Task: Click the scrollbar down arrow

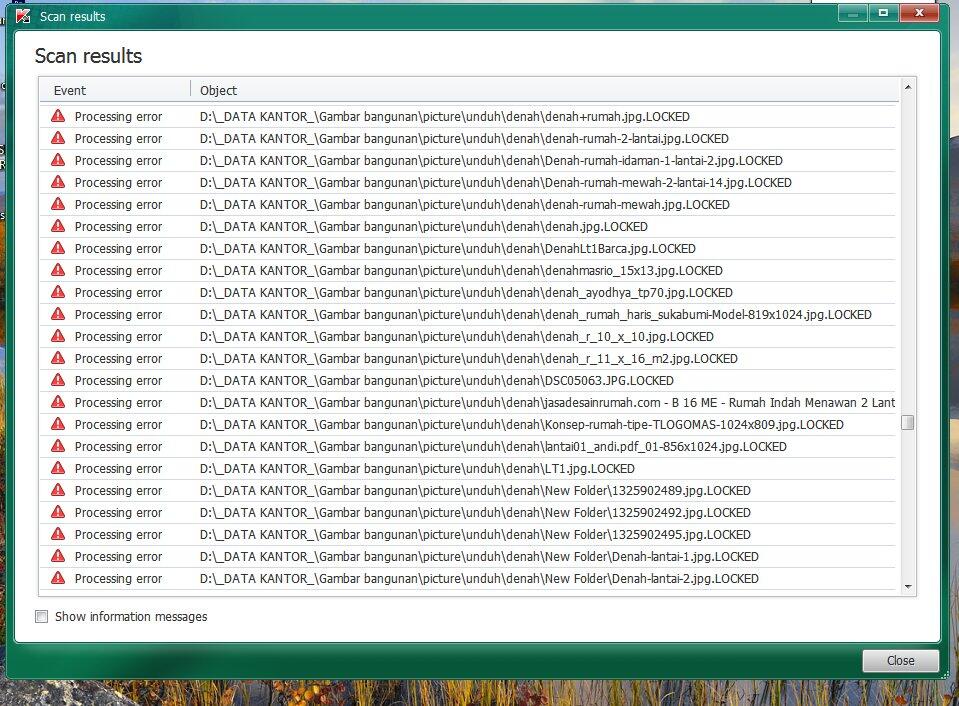Action: coord(908,587)
